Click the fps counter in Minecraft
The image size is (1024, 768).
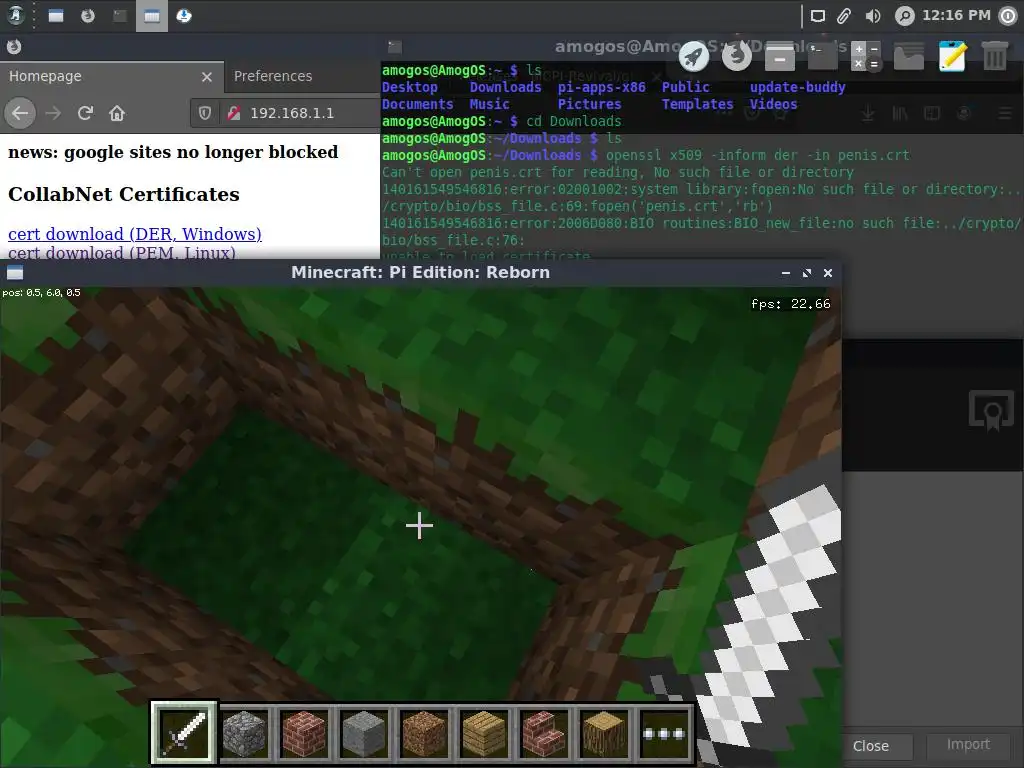790,304
